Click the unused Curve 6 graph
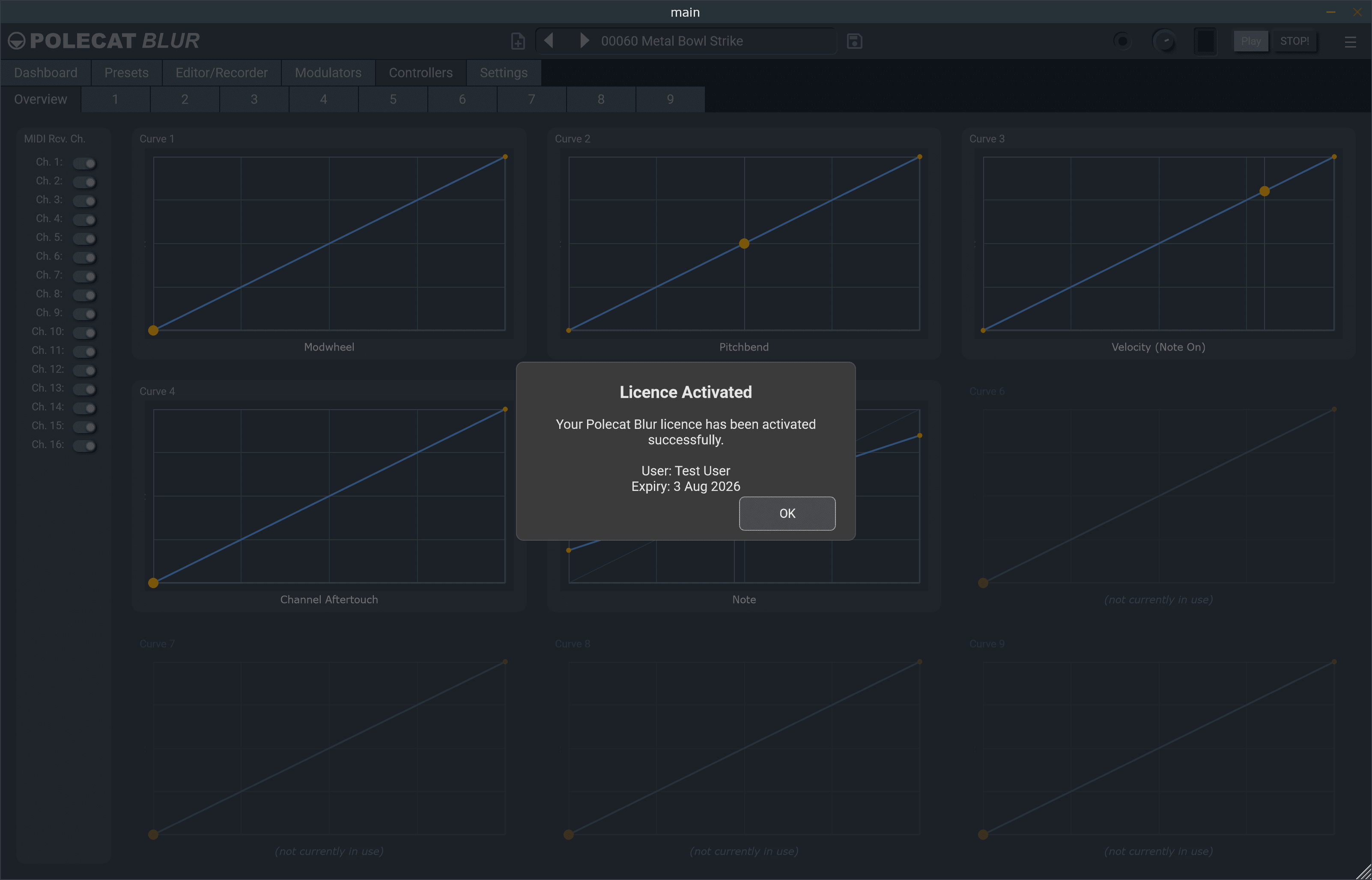Viewport: 1372px width, 880px height. point(1159,496)
